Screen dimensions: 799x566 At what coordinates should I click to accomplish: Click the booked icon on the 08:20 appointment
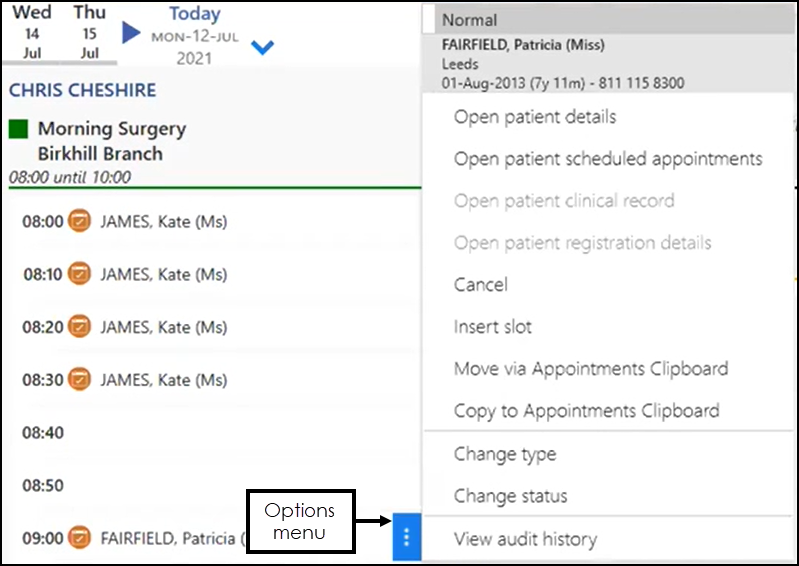(79, 327)
